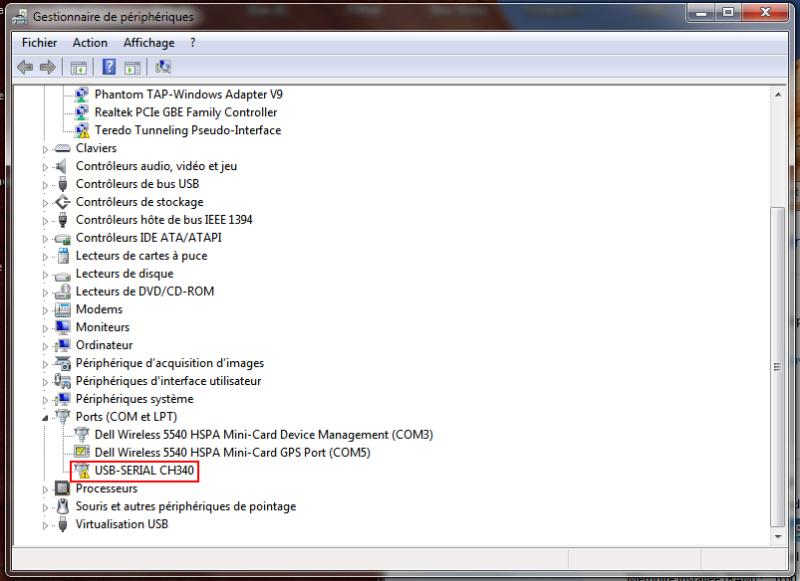Click the USB-SERIAL CH340 warning device icon

[x=82, y=471]
